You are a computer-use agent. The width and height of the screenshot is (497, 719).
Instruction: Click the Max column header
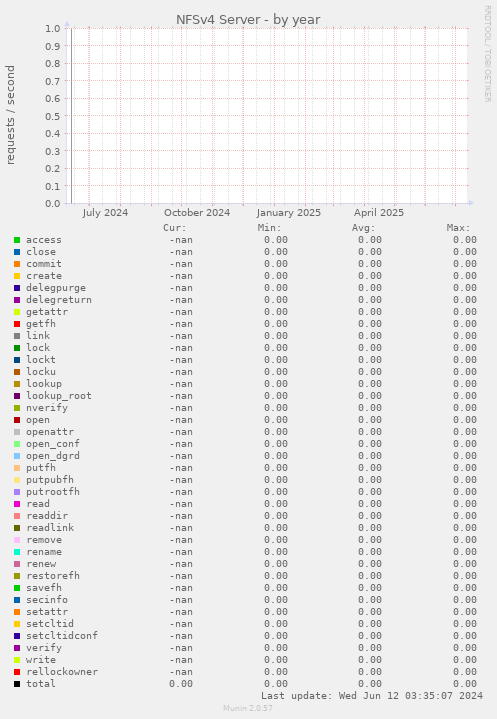(x=458, y=228)
